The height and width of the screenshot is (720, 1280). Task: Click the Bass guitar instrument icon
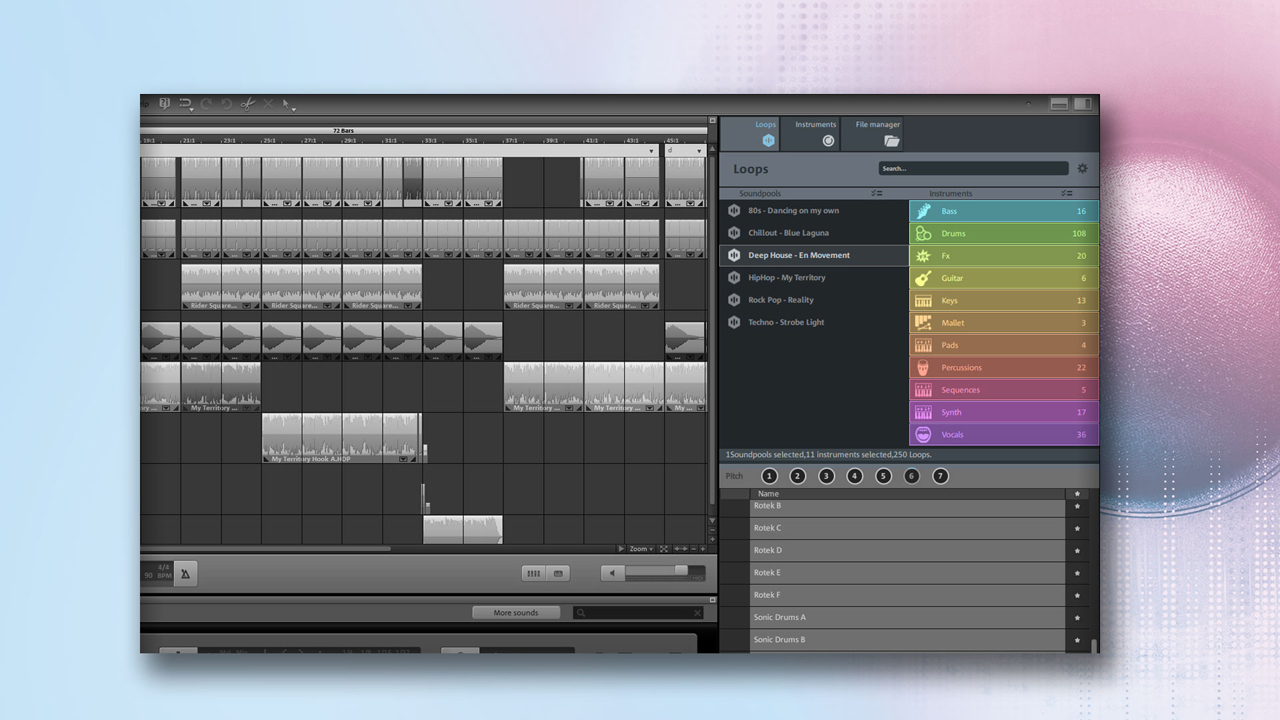point(923,211)
